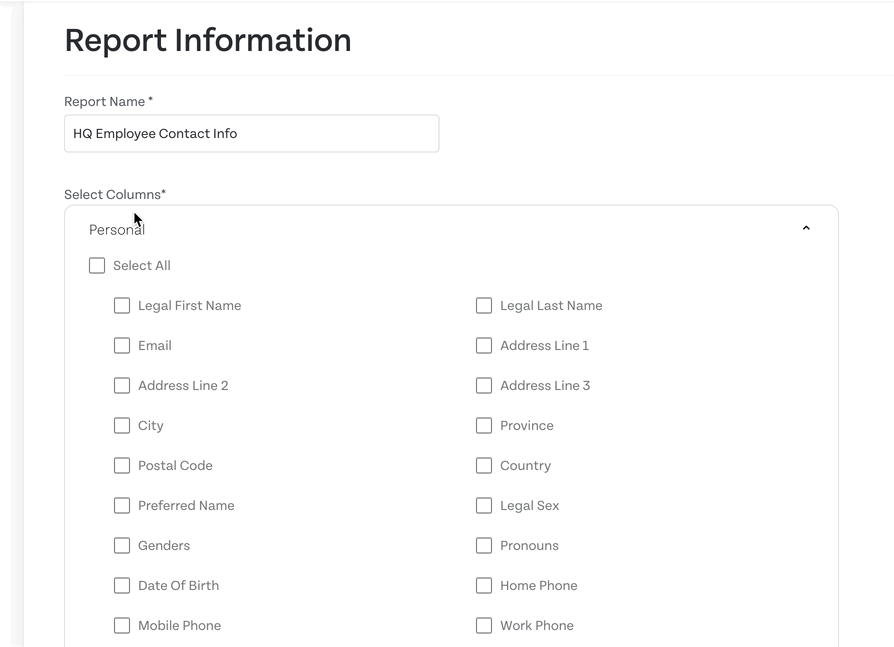Select the Home Phone checkbox

(484, 585)
